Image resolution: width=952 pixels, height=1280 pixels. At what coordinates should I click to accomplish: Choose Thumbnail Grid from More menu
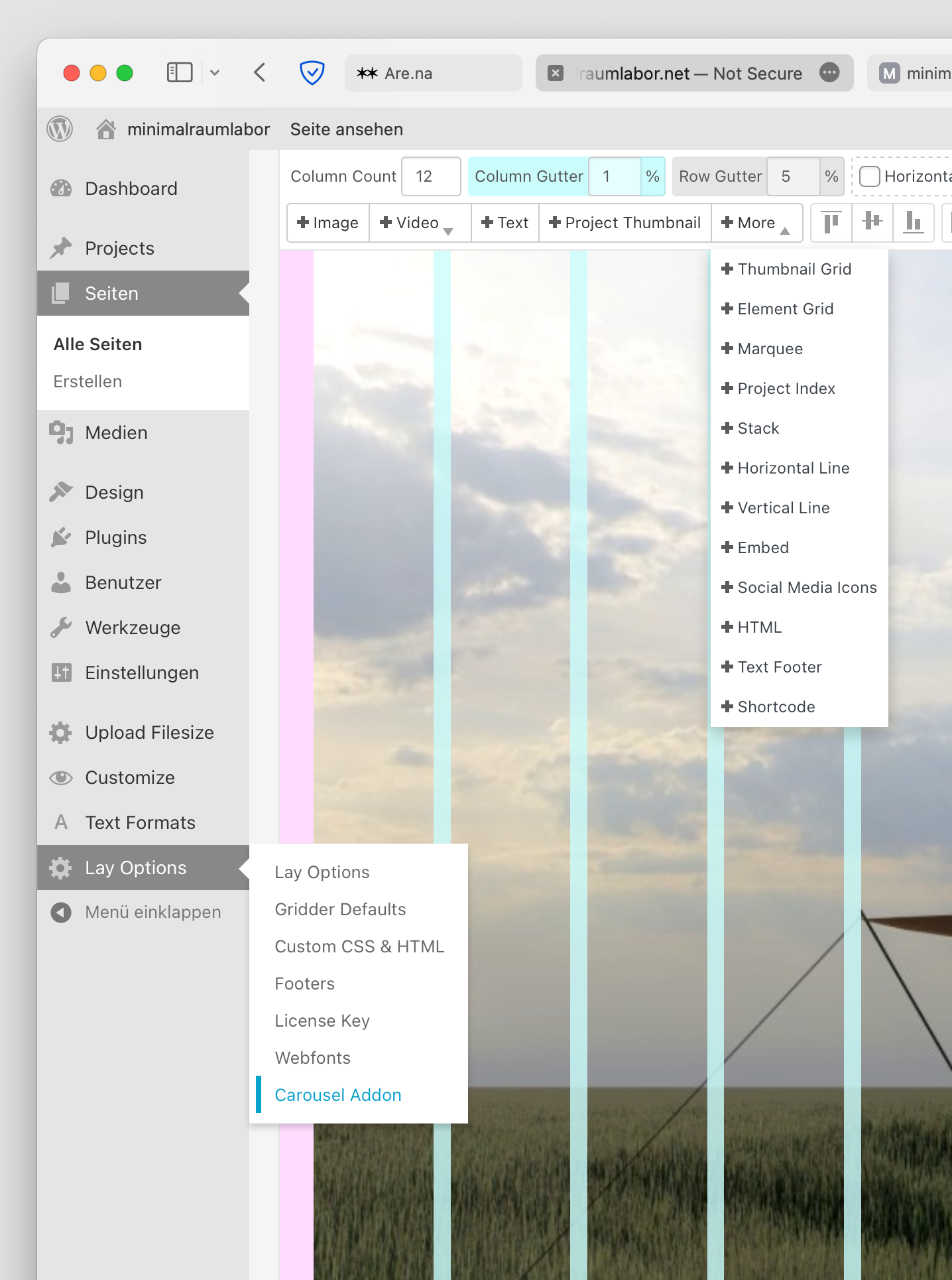(794, 269)
